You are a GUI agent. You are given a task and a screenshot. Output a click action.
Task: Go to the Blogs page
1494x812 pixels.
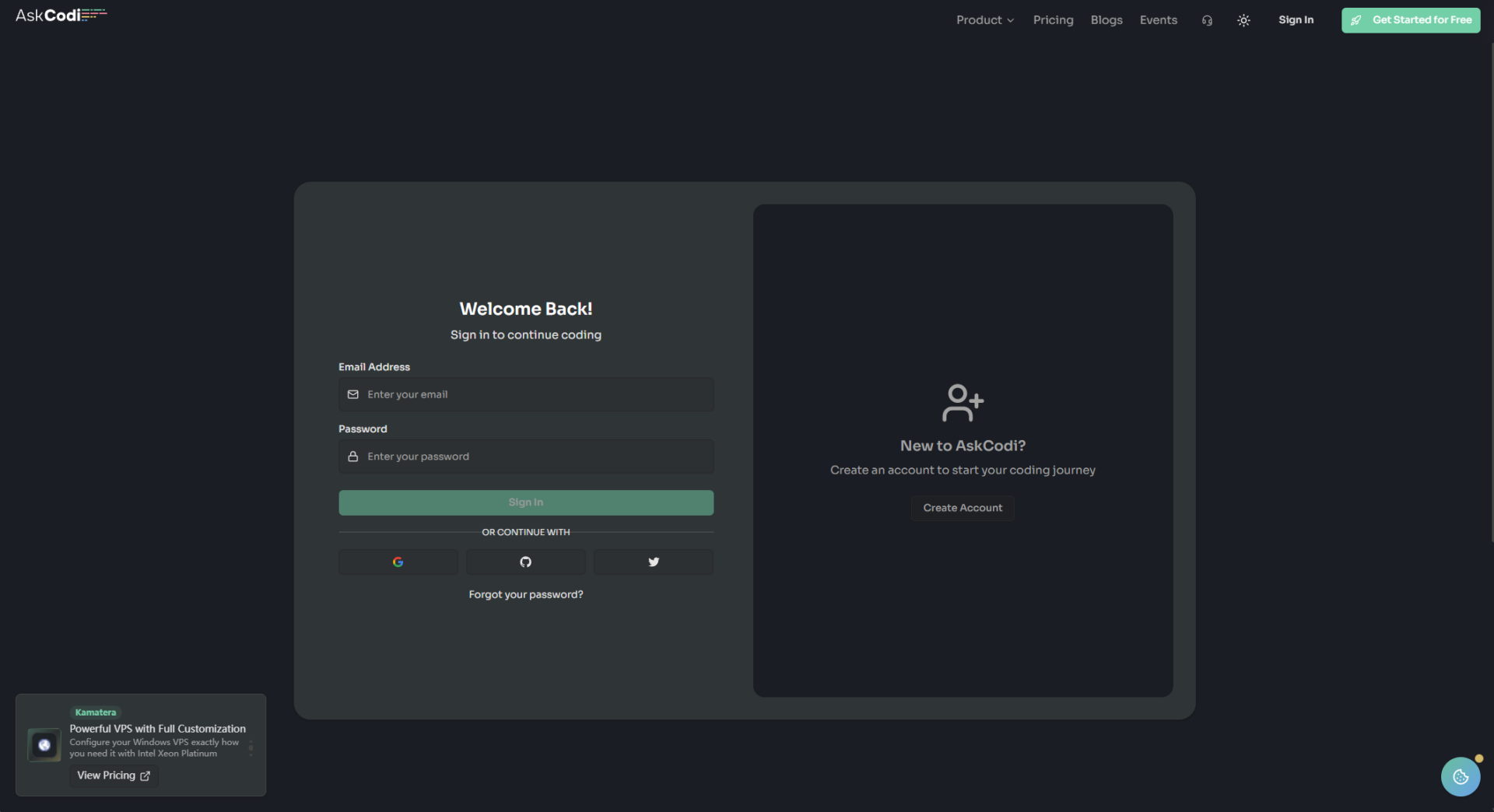(1106, 20)
